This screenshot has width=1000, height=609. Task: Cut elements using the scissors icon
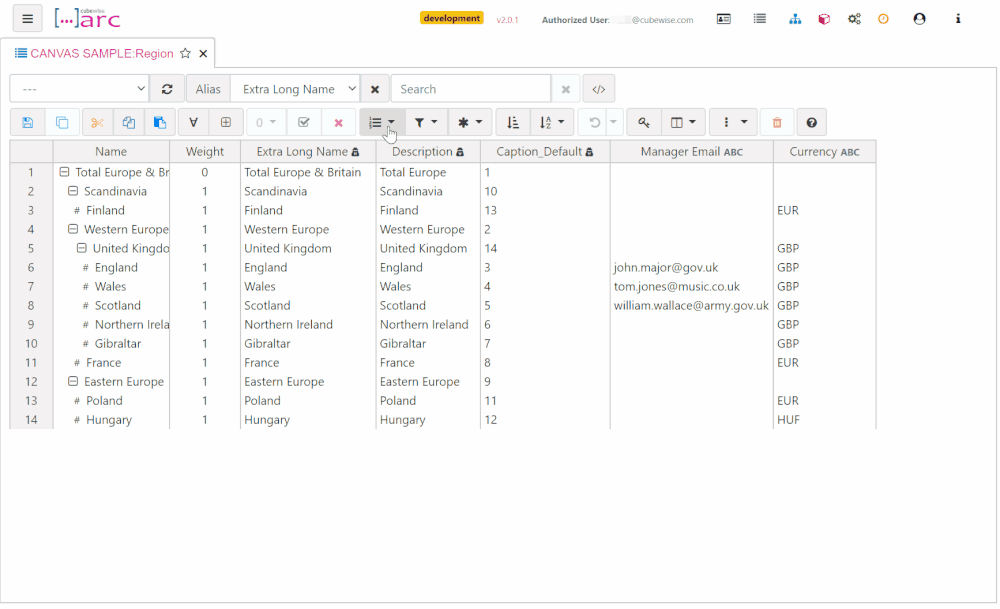(97, 121)
